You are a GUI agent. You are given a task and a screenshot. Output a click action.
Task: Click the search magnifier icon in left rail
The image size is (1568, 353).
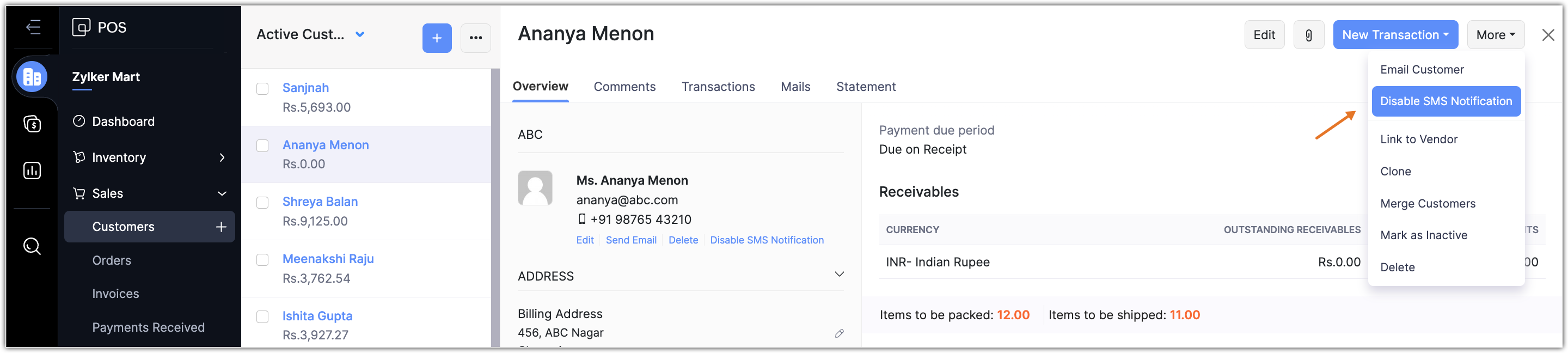tap(32, 246)
